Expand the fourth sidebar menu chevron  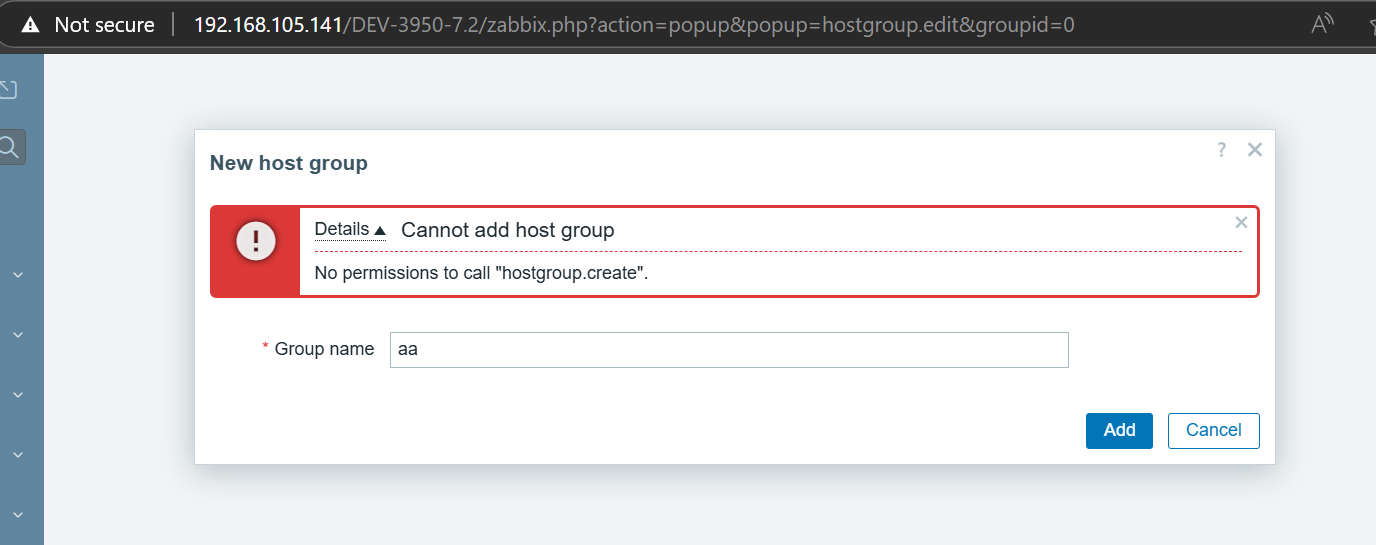click(x=18, y=454)
